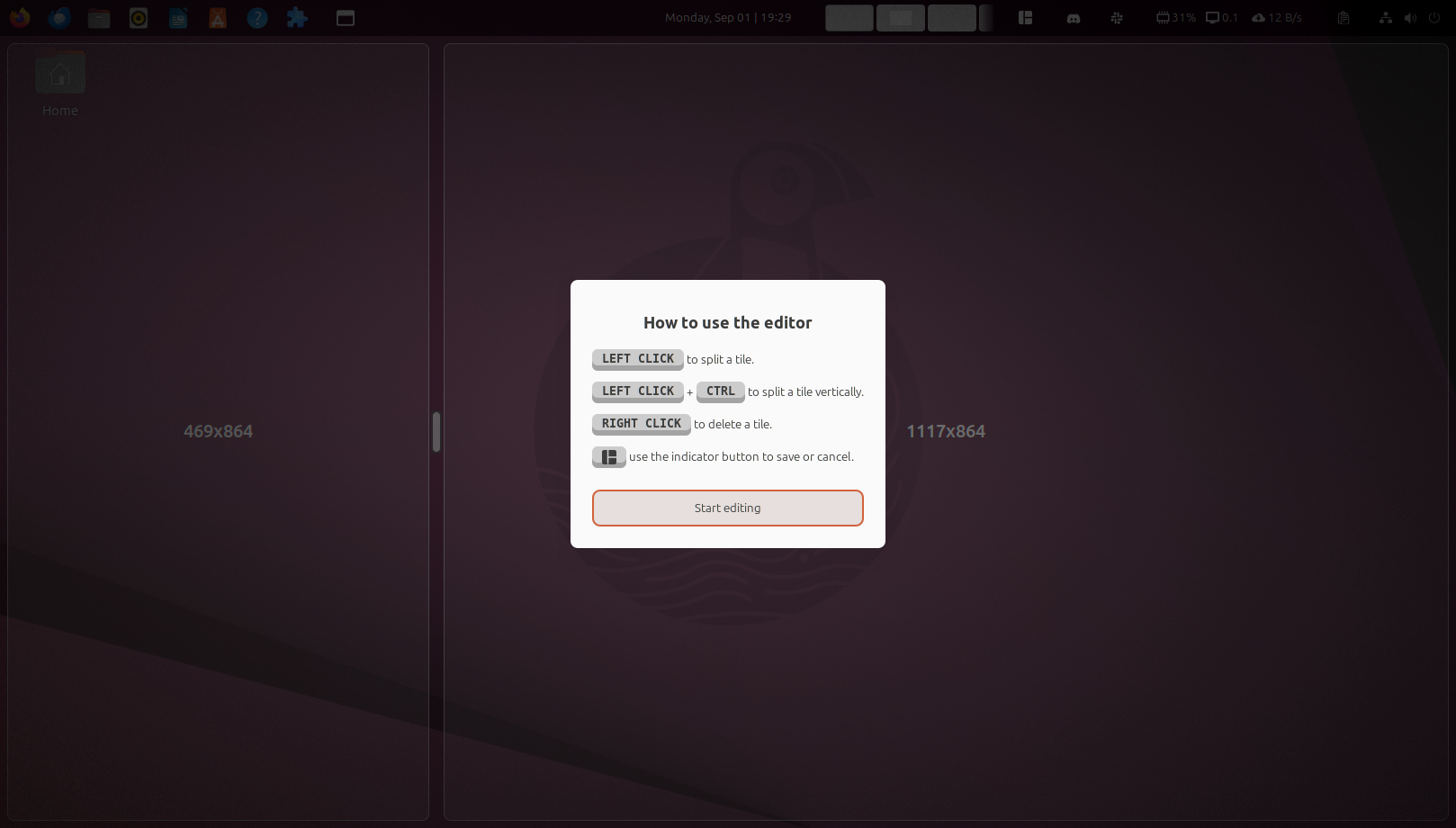This screenshot has height=828, width=1456.
Task: Open the Help question mark icon
Action: (257, 17)
